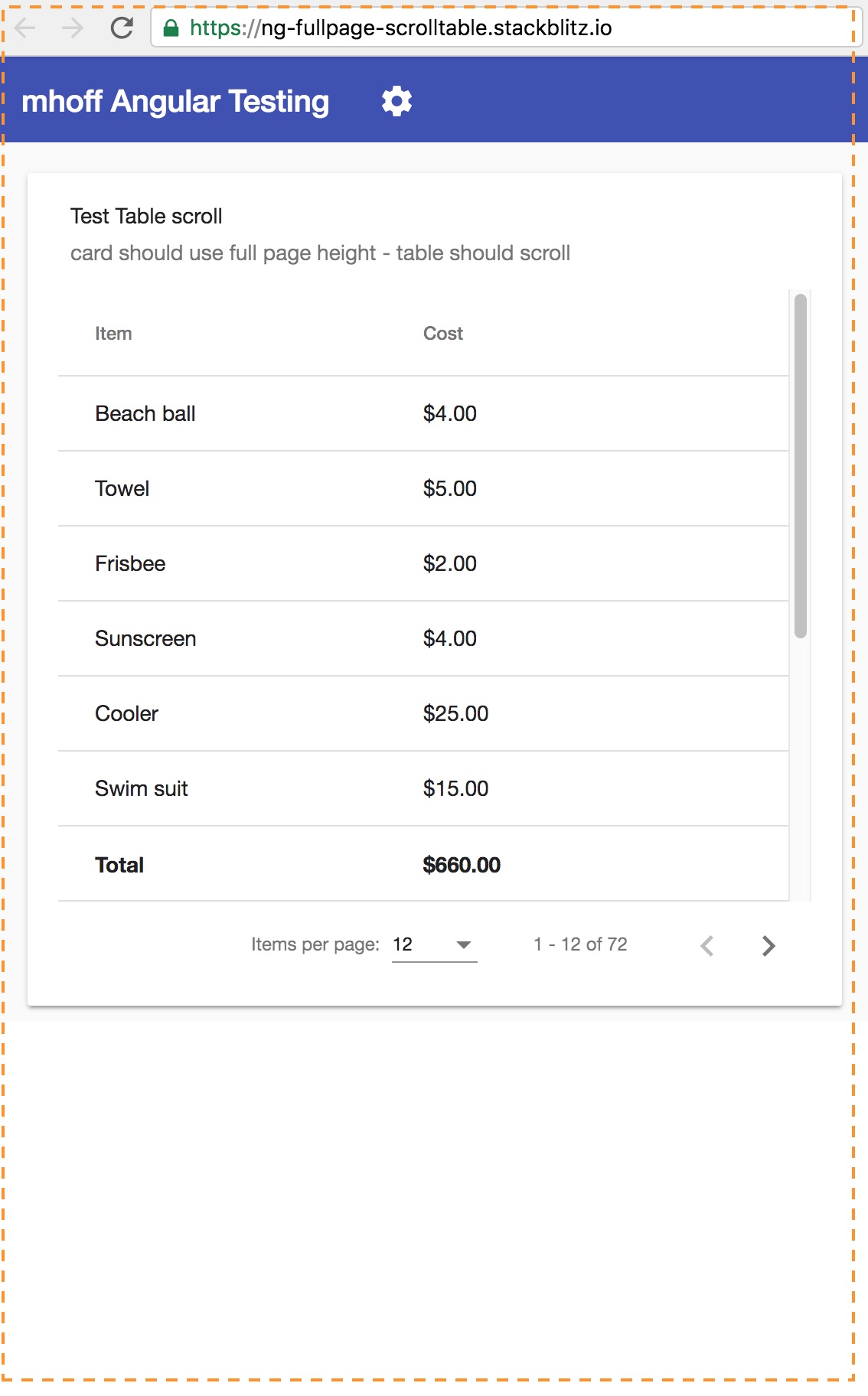Click the Cost column header
Image resolution: width=868 pixels, height=1396 pixels.
pyautogui.click(x=443, y=334)
